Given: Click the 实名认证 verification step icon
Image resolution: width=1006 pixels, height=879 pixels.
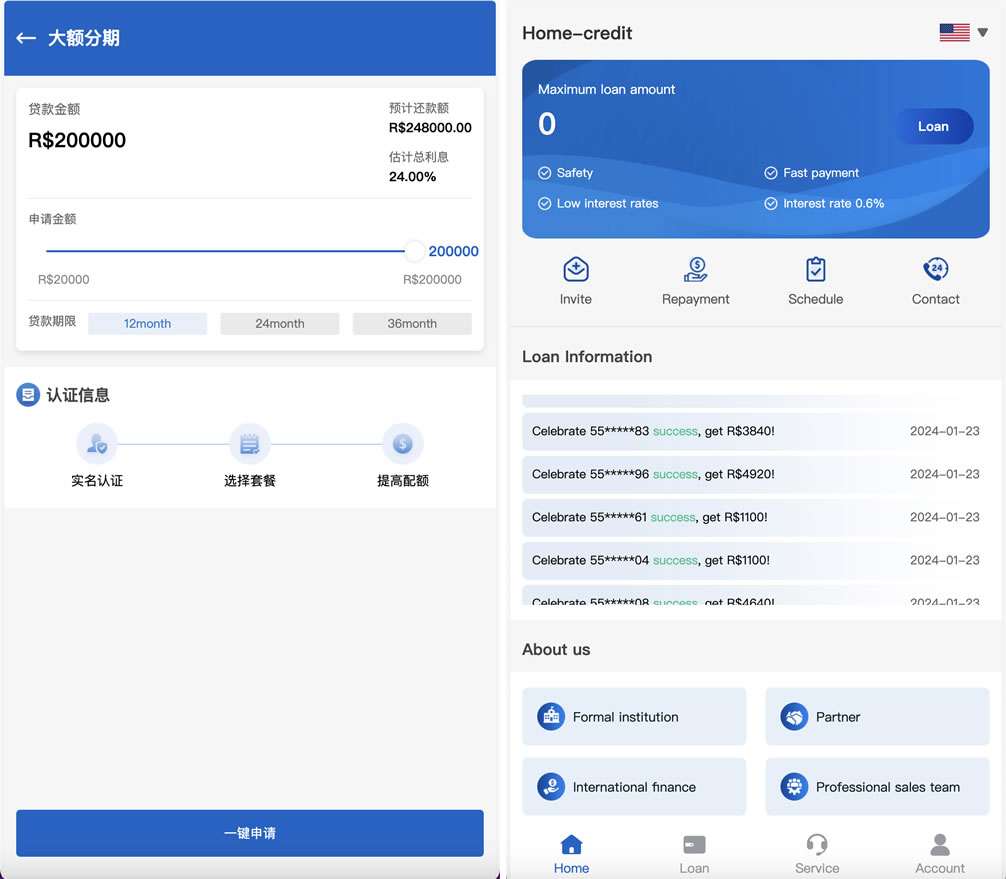Looking at the screenshot, I should pos(96,443).
